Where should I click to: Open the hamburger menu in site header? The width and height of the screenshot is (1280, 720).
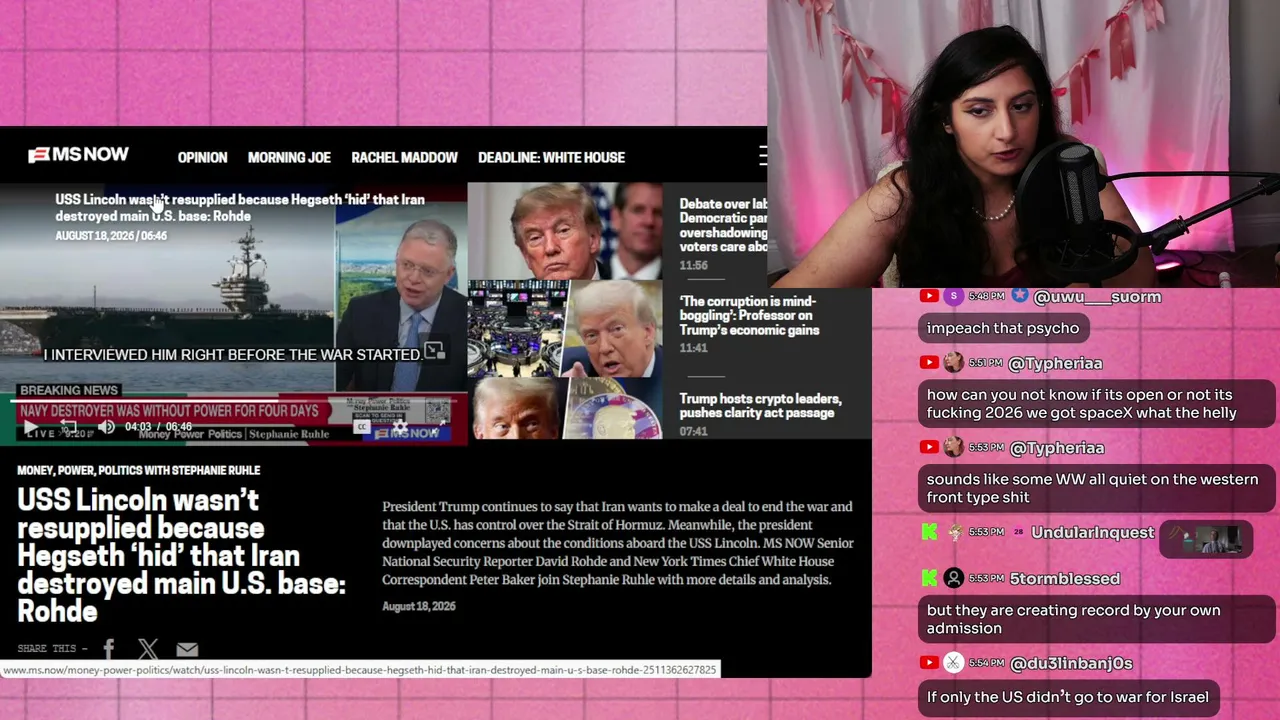[763, 156]
